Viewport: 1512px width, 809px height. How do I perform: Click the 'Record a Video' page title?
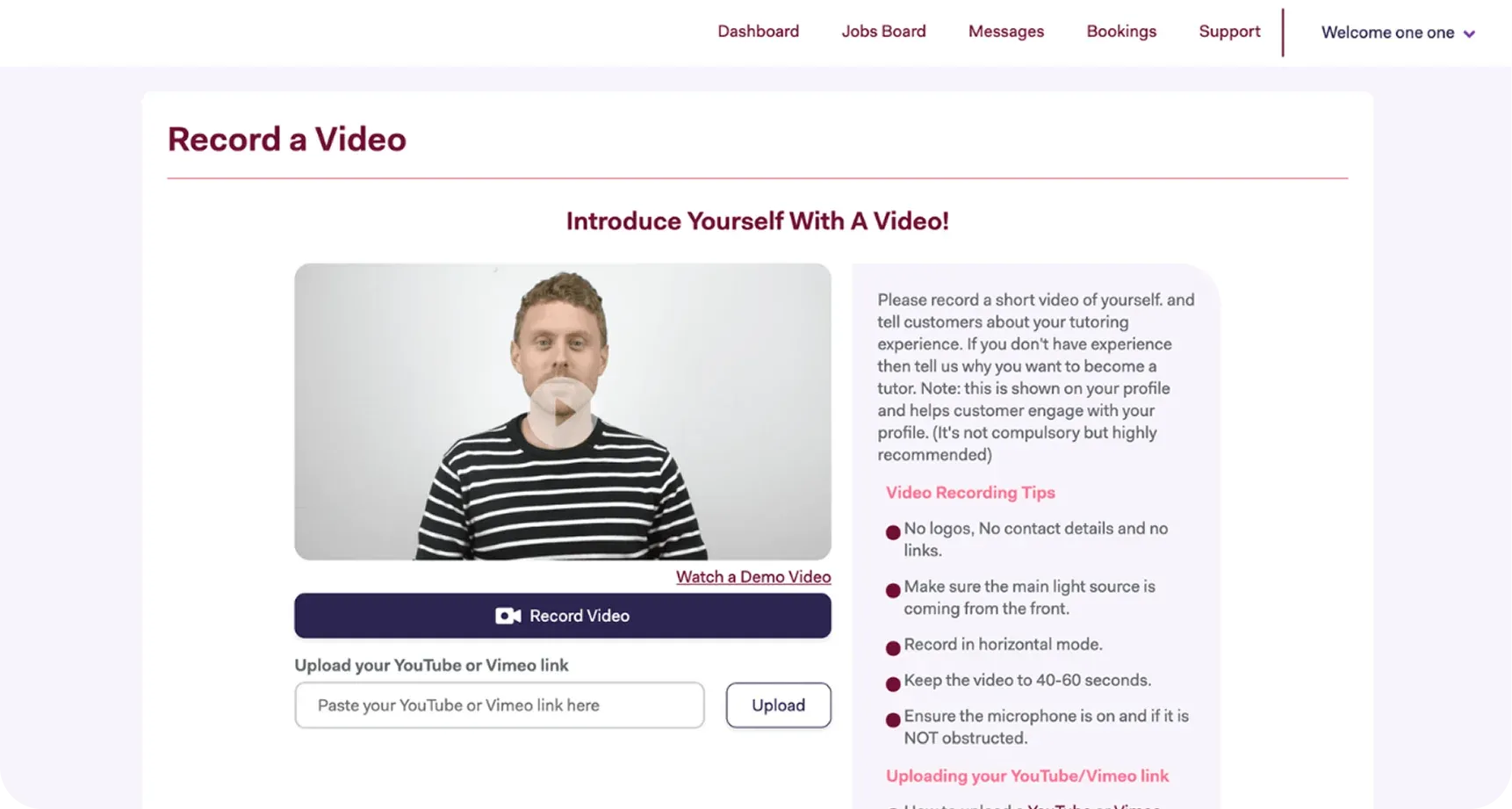tap(287, 140)
